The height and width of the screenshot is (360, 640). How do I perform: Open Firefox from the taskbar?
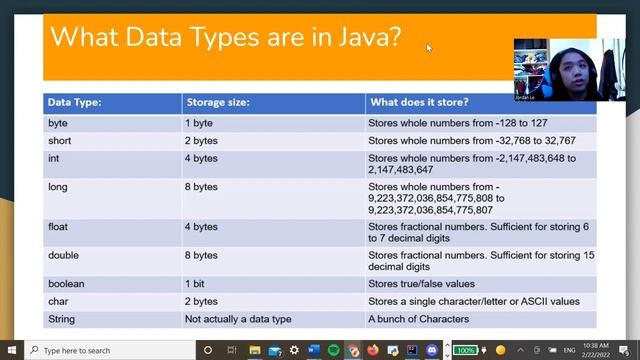pyautogui.click(x=373, y=350)
